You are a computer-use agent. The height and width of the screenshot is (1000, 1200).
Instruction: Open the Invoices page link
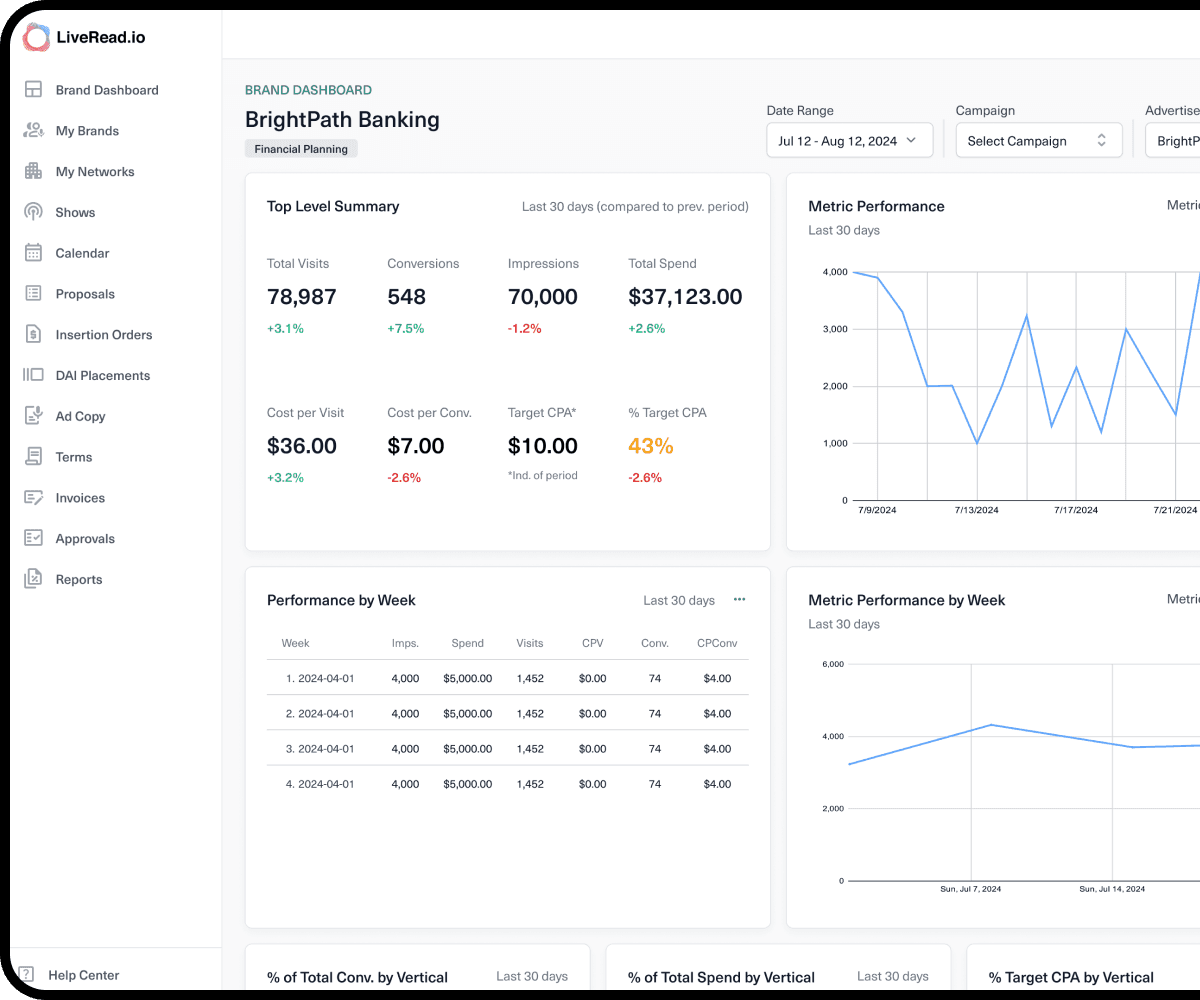[x=80, y=498]
